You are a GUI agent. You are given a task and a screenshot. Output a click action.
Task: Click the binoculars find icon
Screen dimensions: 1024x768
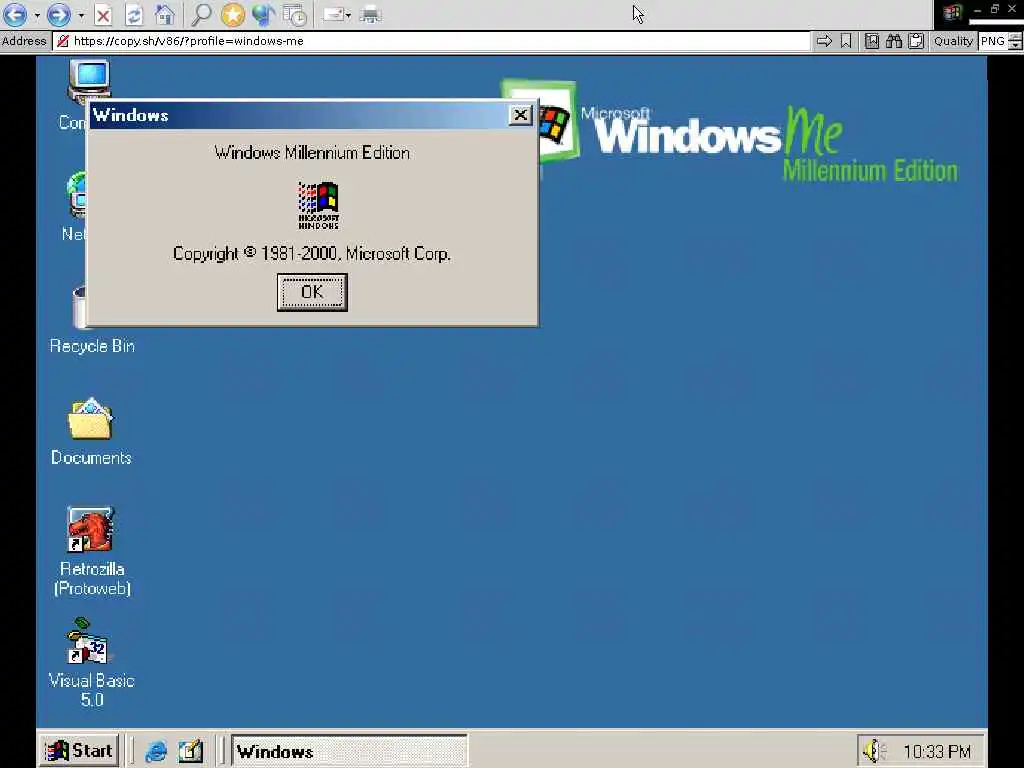tap(894, 41)
